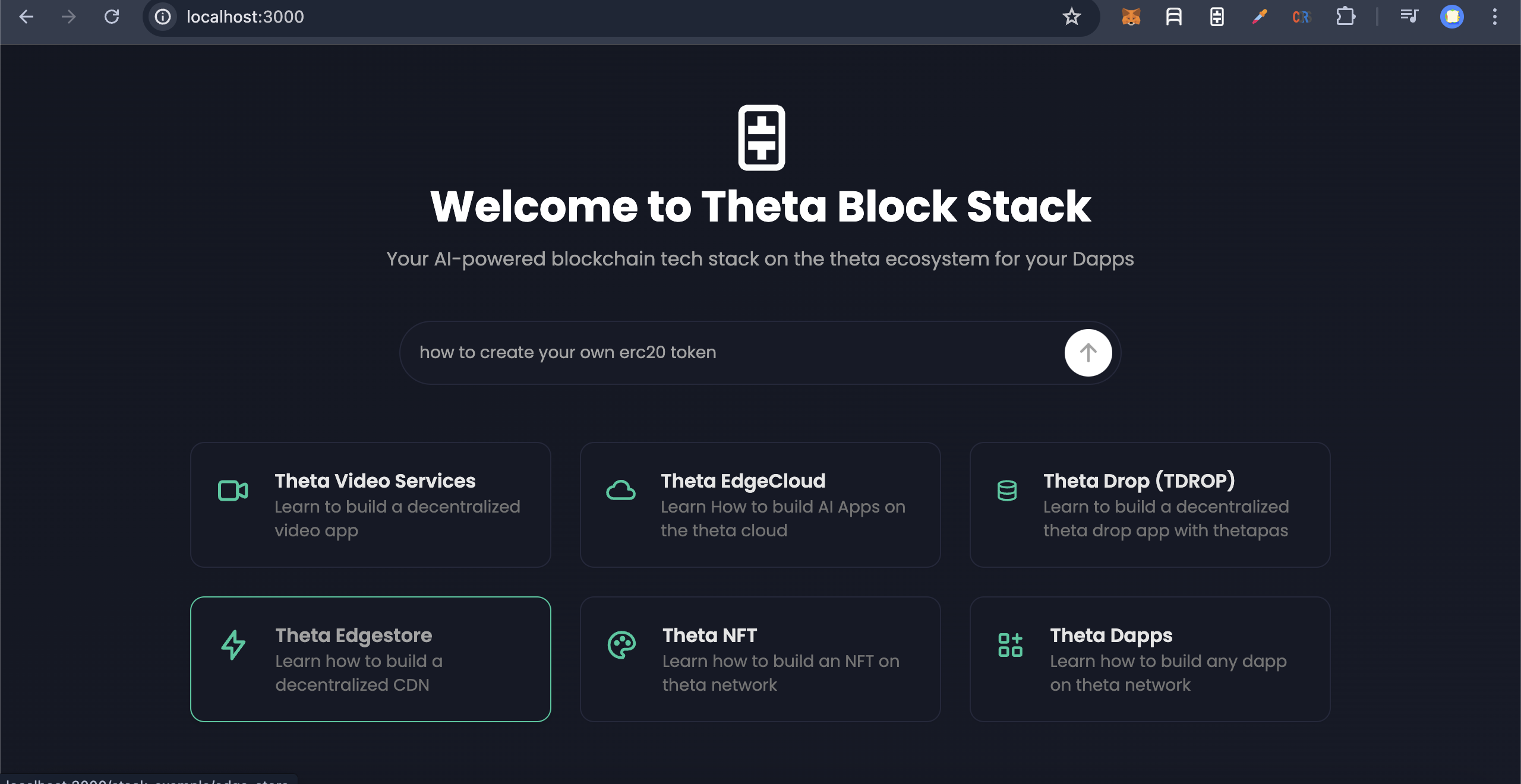This screenshot has width=1521, height=784.
Task: Open the Theta Video Services title link
Action: pyautogui.click(x=375, y=480)
